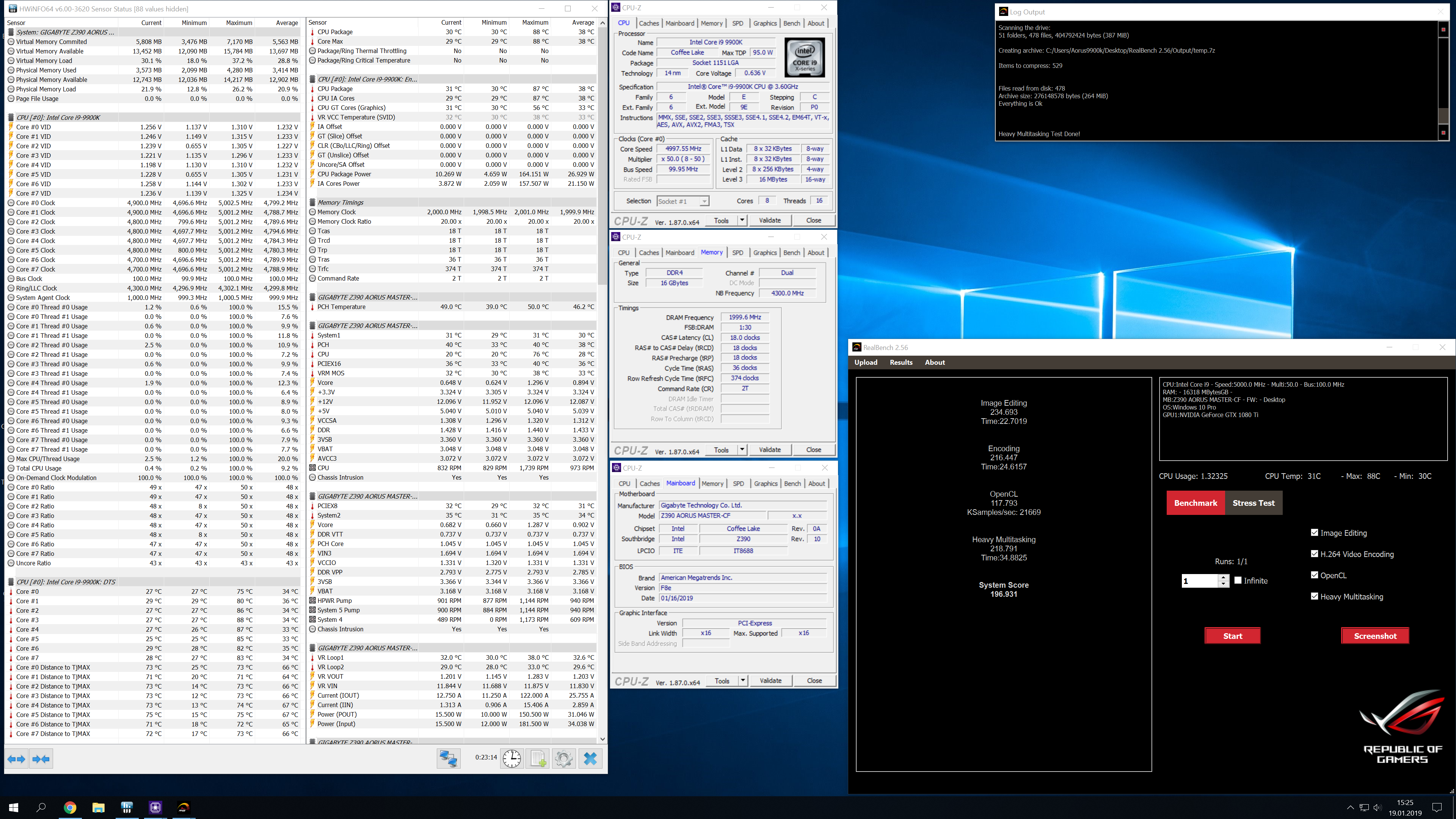Image resolution: width=1456 pixels, height=819 pixels.
Task: Click the red Start button in RealBench
Action: pyautogui.click(x=1232, y=636)
